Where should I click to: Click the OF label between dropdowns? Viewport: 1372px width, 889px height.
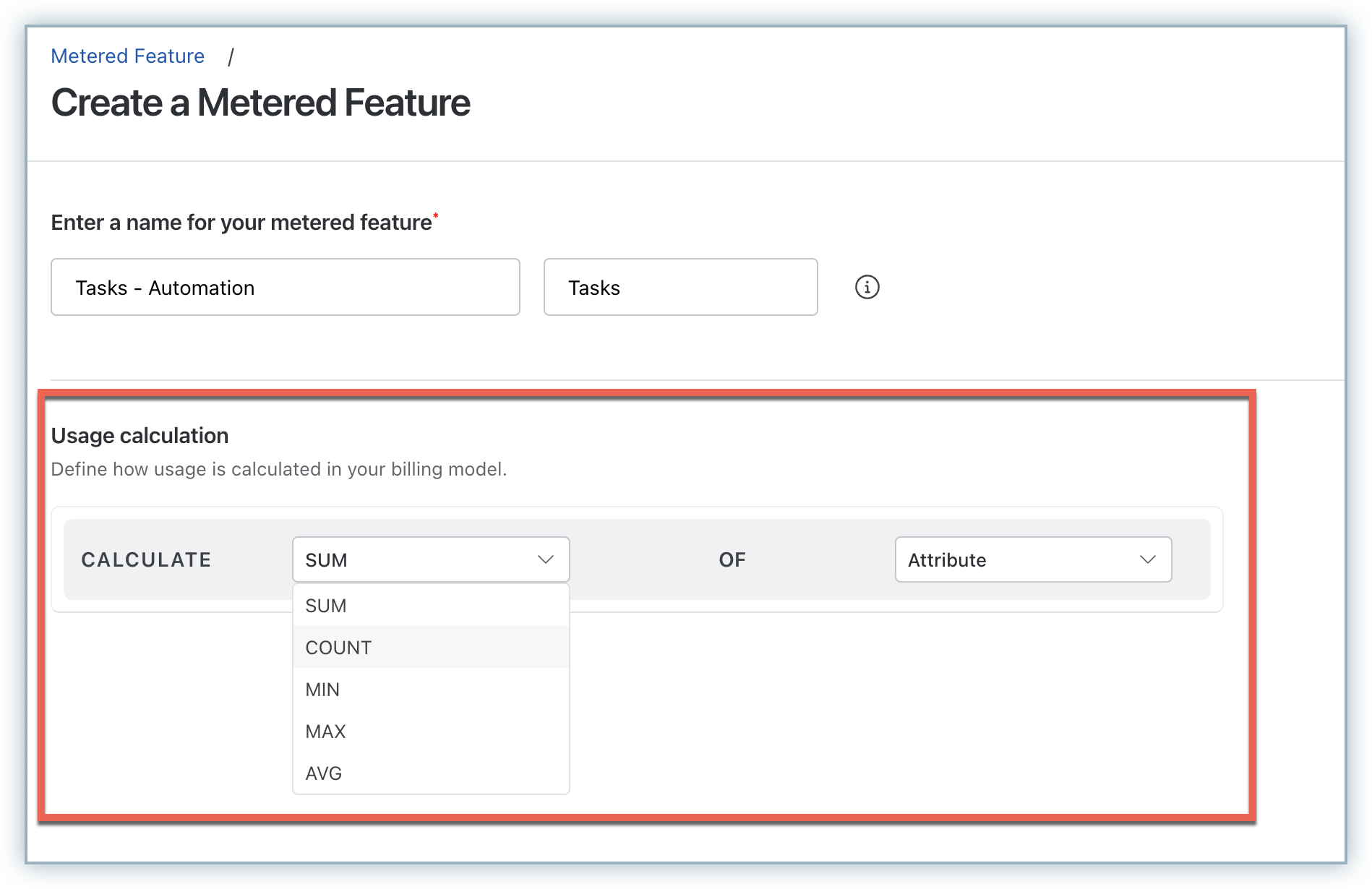point(732,560)
